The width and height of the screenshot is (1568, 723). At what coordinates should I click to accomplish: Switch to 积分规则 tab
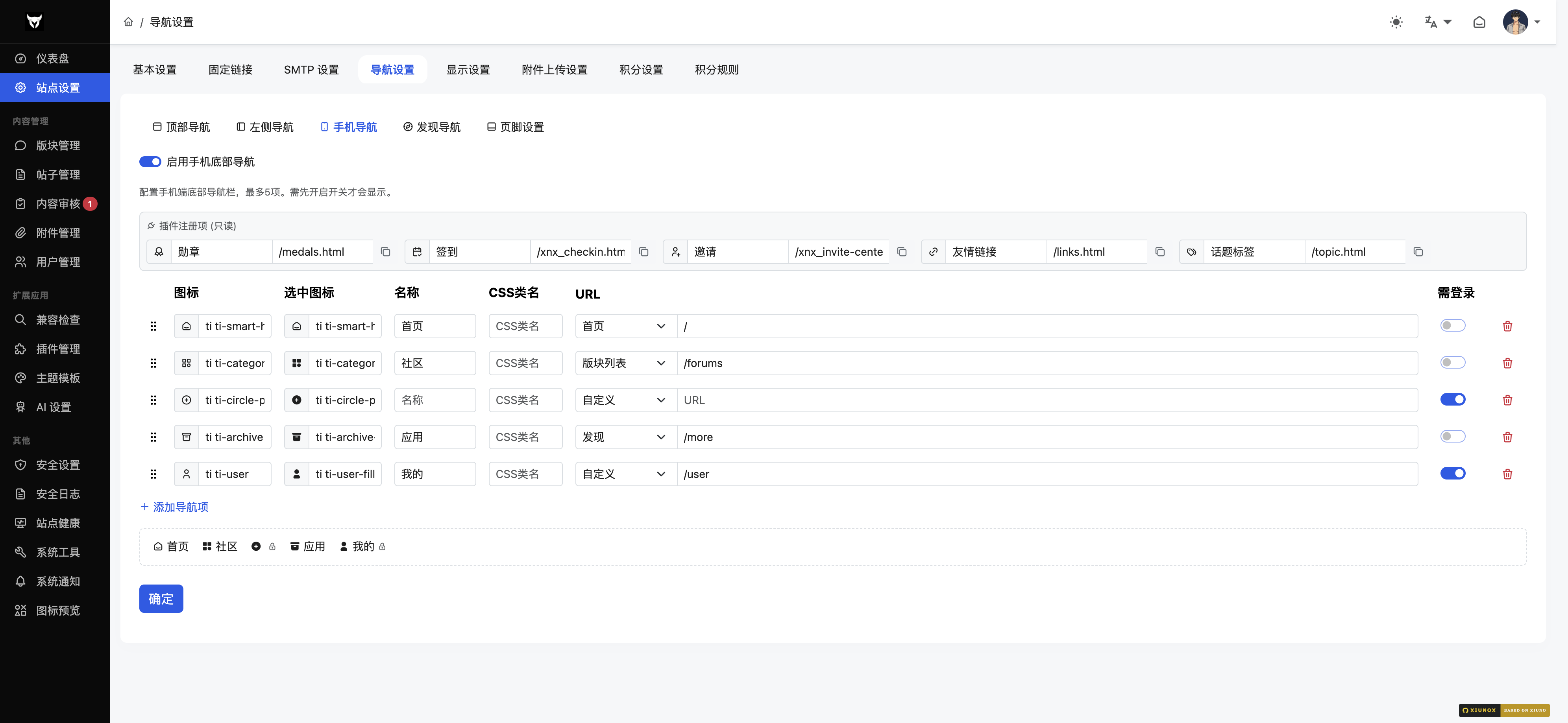pyautogui.click(x=716, y=70)
